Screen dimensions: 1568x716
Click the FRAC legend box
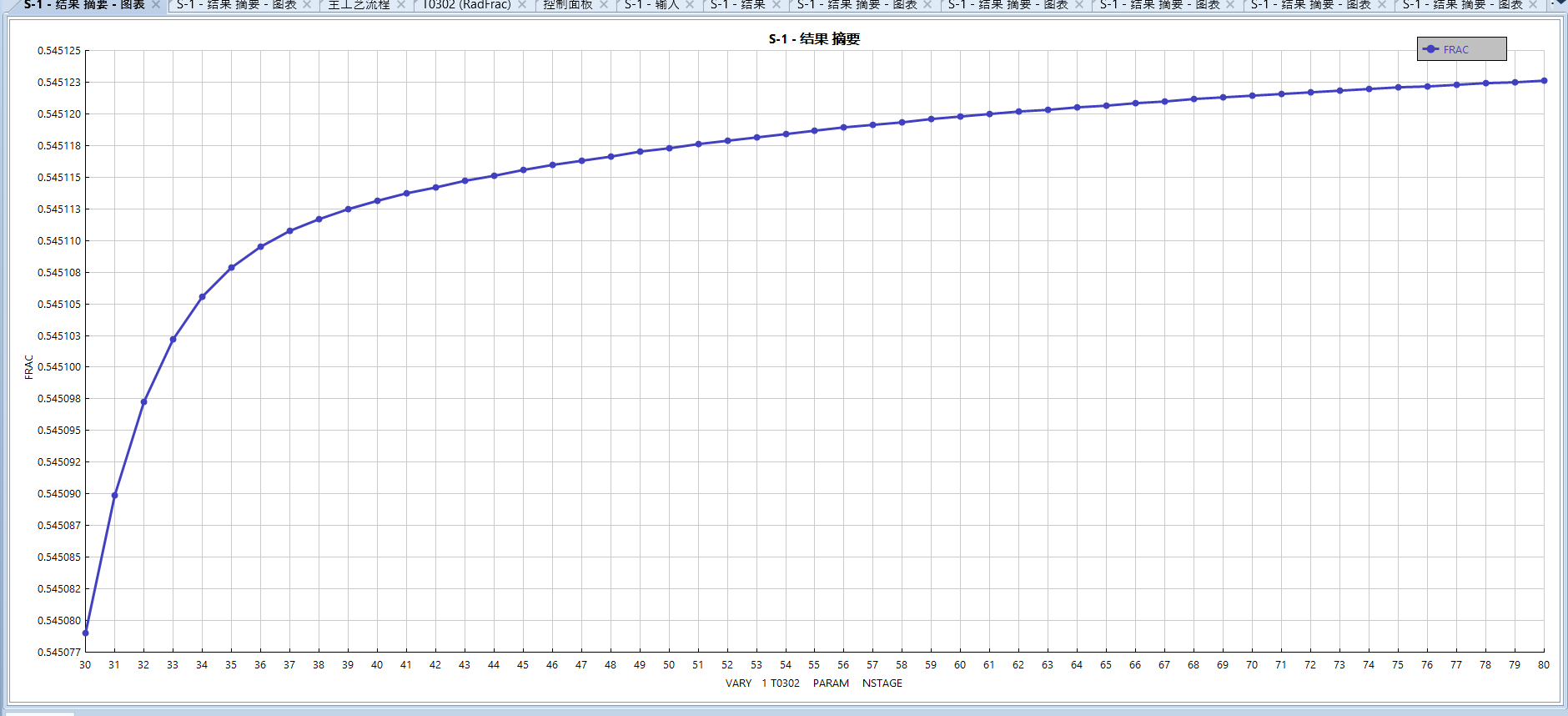1461,49
